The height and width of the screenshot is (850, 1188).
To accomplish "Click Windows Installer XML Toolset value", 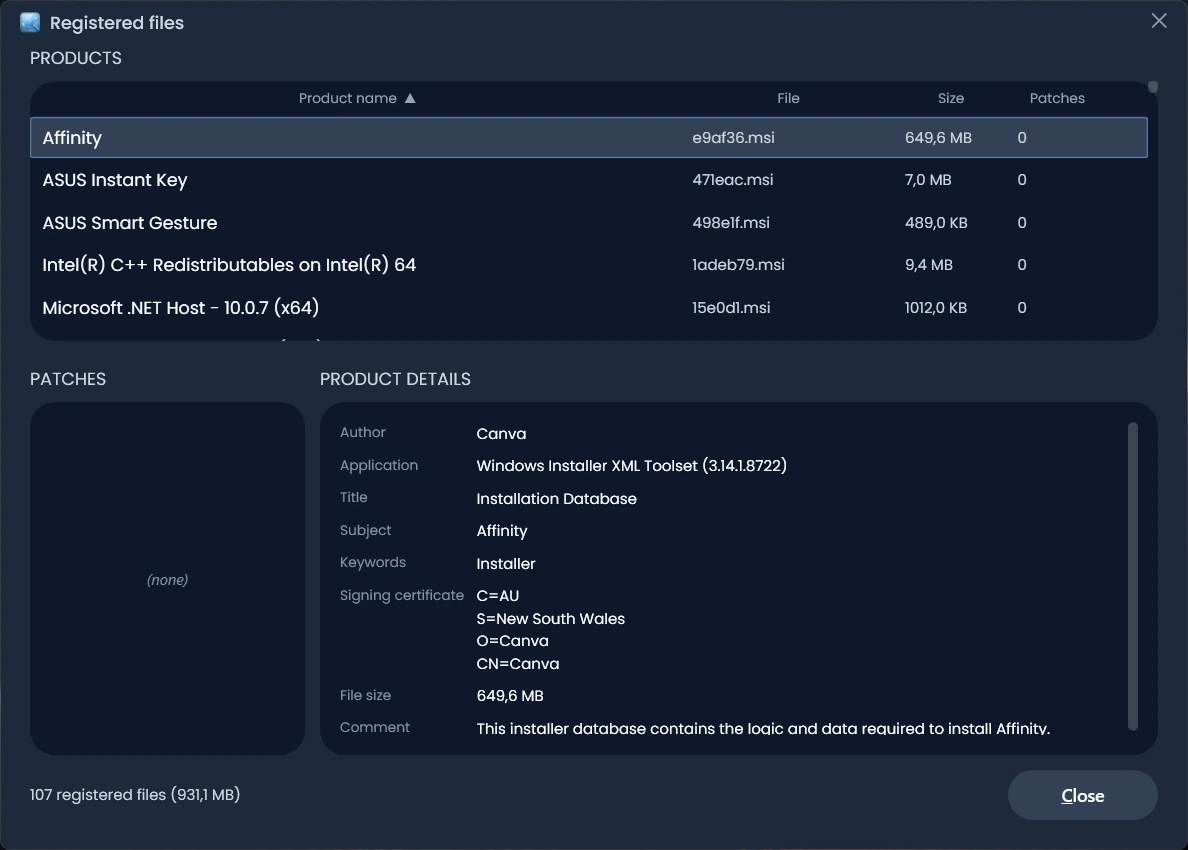I will click(631, 466).
